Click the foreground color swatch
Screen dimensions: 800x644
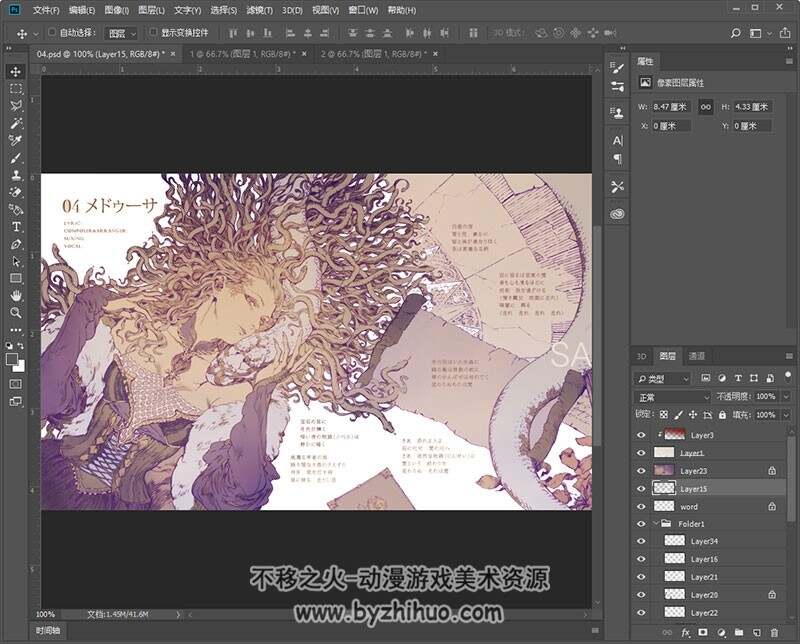point(12,360)
